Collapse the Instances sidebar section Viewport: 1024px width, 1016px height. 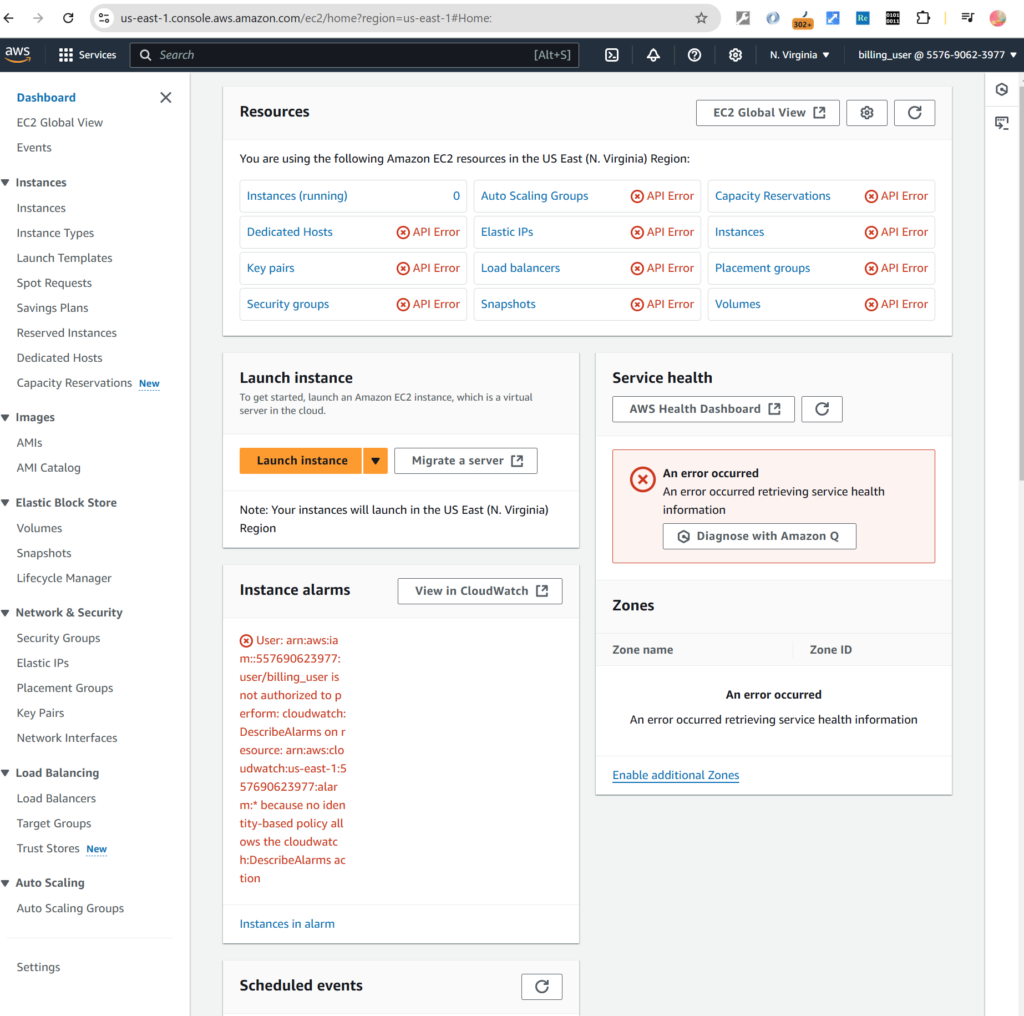tap(8, 183)
